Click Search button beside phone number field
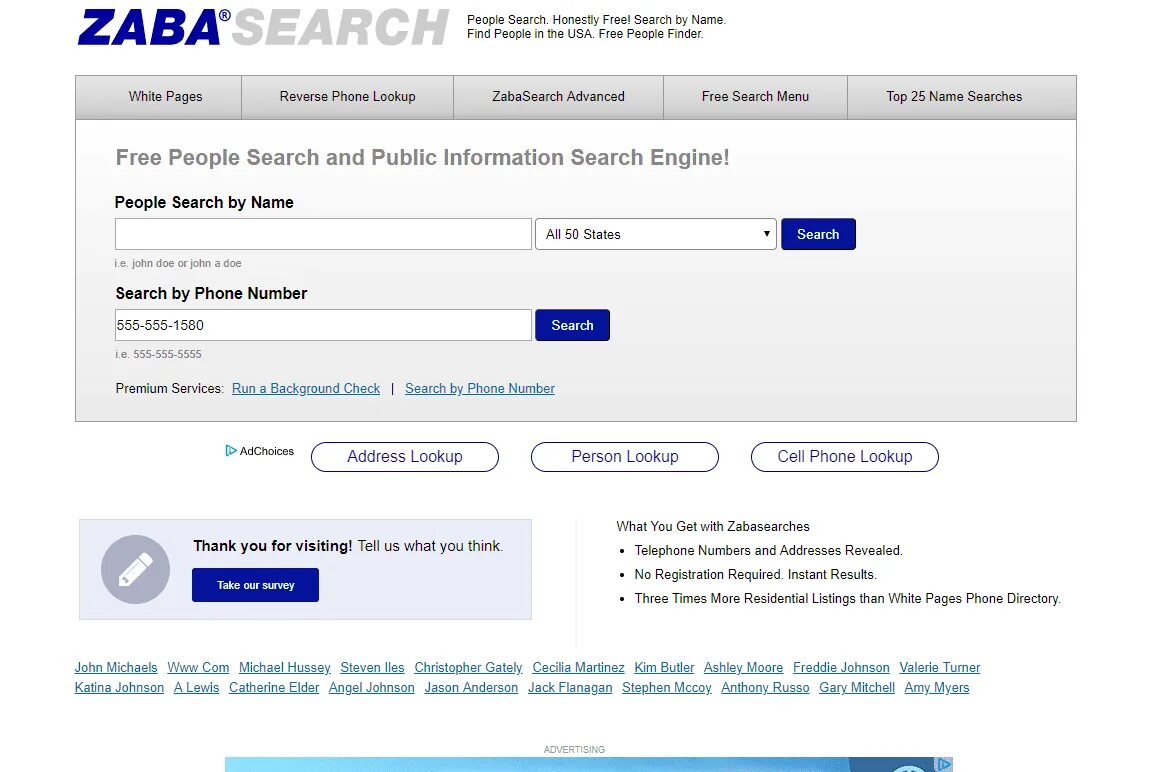Viewport: 1157px width, 772px height. pos(573,325)
